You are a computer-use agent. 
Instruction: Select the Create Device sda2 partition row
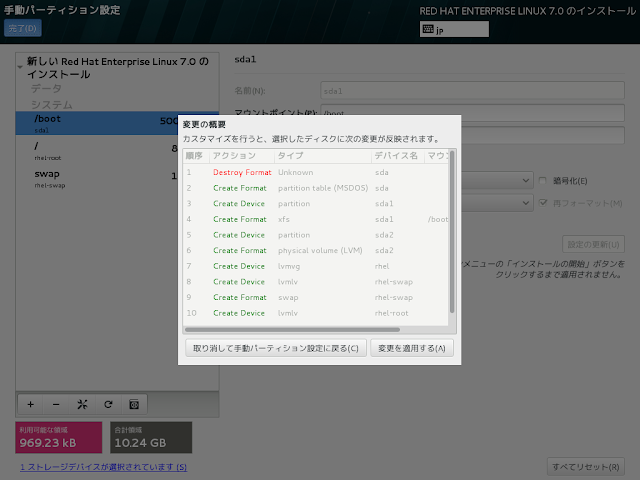point(316,235)
